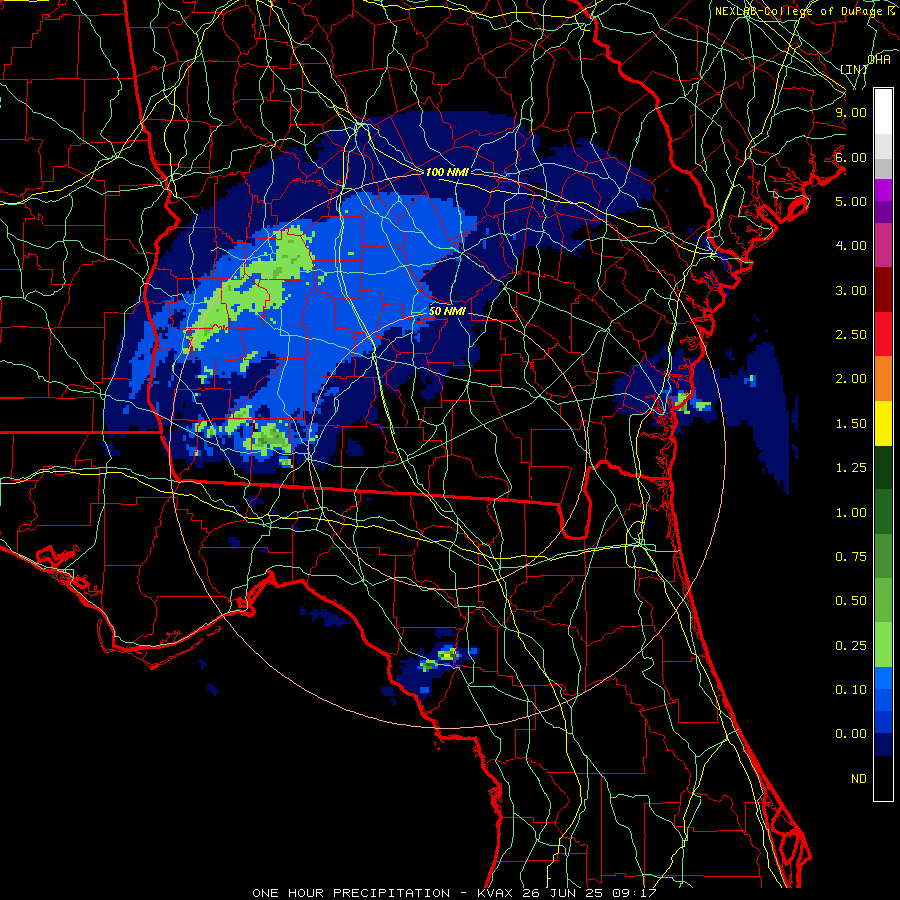
Task: Select the 1.50 legend value
Action: pyautogui.click(x=851, y=424)
